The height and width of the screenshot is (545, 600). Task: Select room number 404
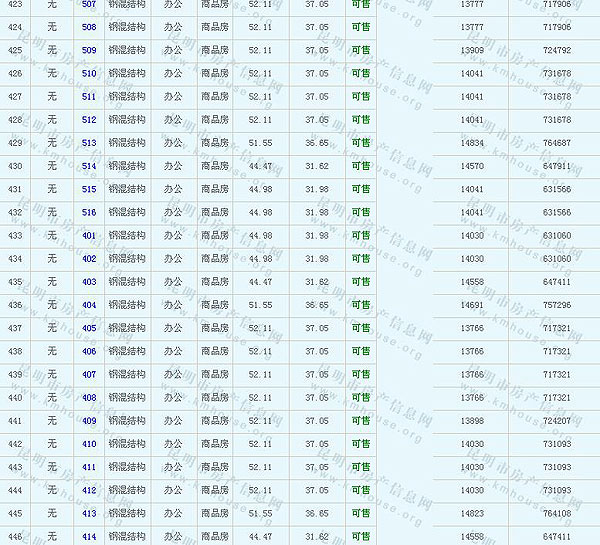(x=89, y=305)
